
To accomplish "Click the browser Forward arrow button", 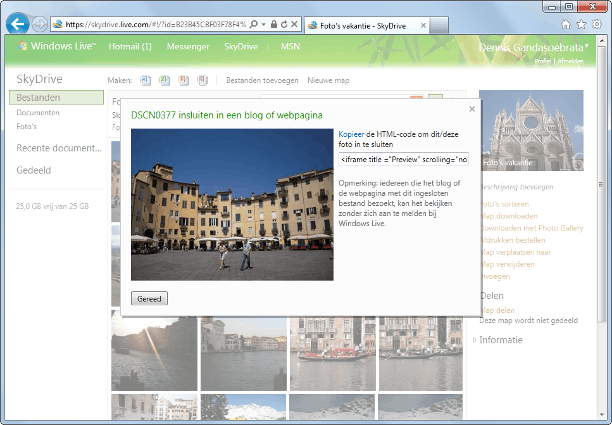I will click(x=39, y=25).
